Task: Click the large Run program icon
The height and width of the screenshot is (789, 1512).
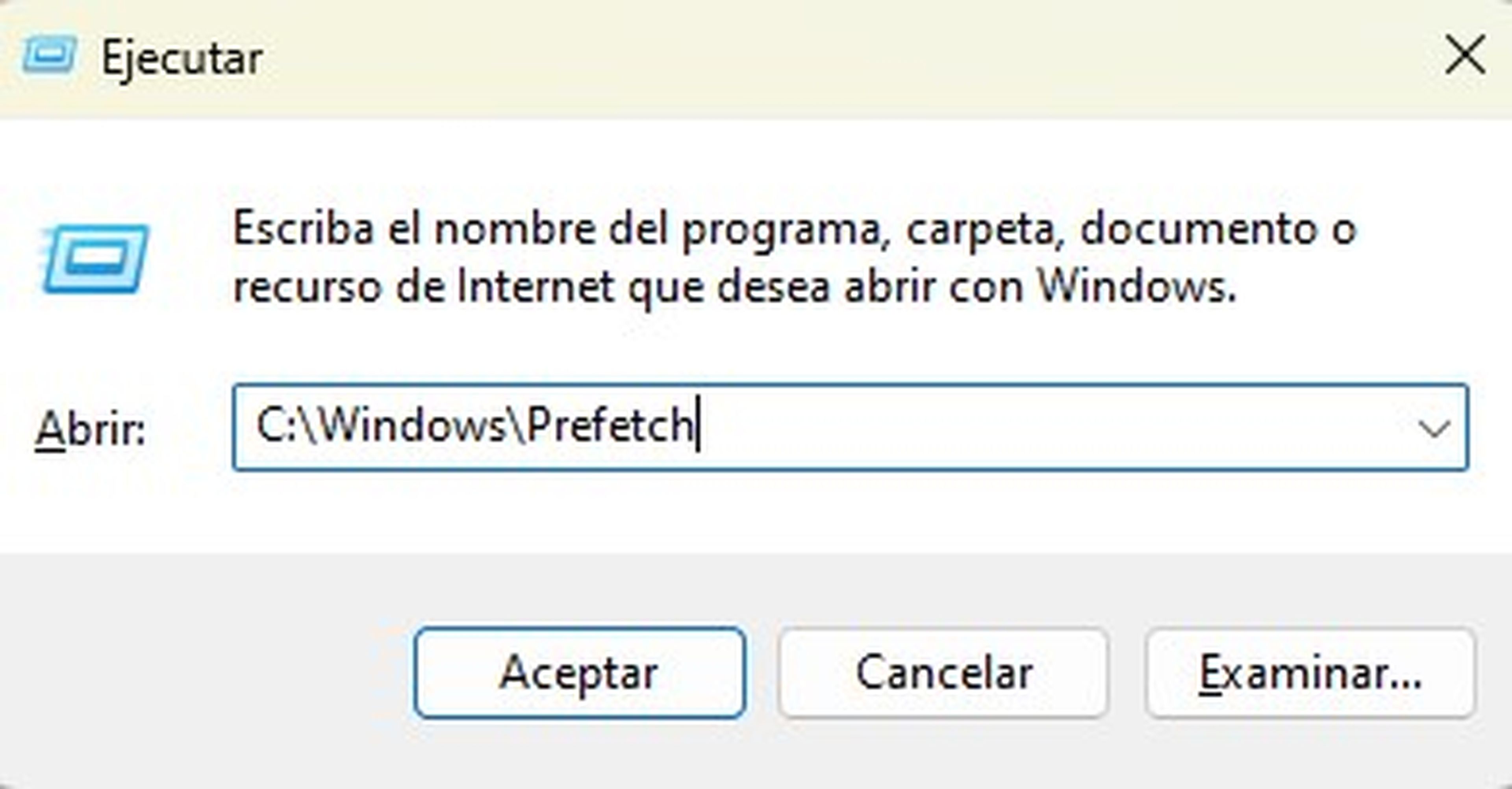Action: point(95,258)
